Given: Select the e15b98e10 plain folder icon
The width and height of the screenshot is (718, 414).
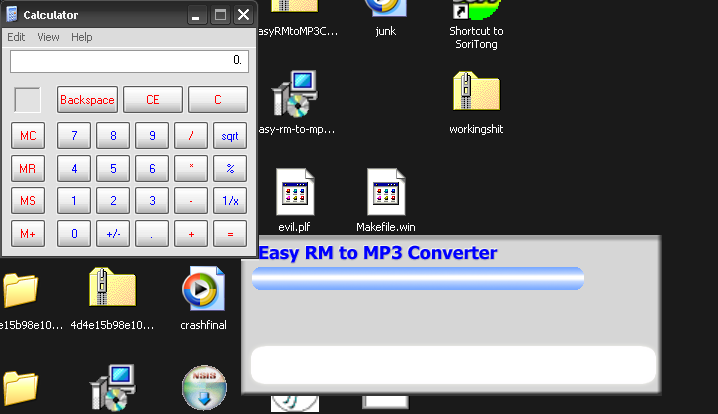Looking at the screenshot, I should click(21, 290).
